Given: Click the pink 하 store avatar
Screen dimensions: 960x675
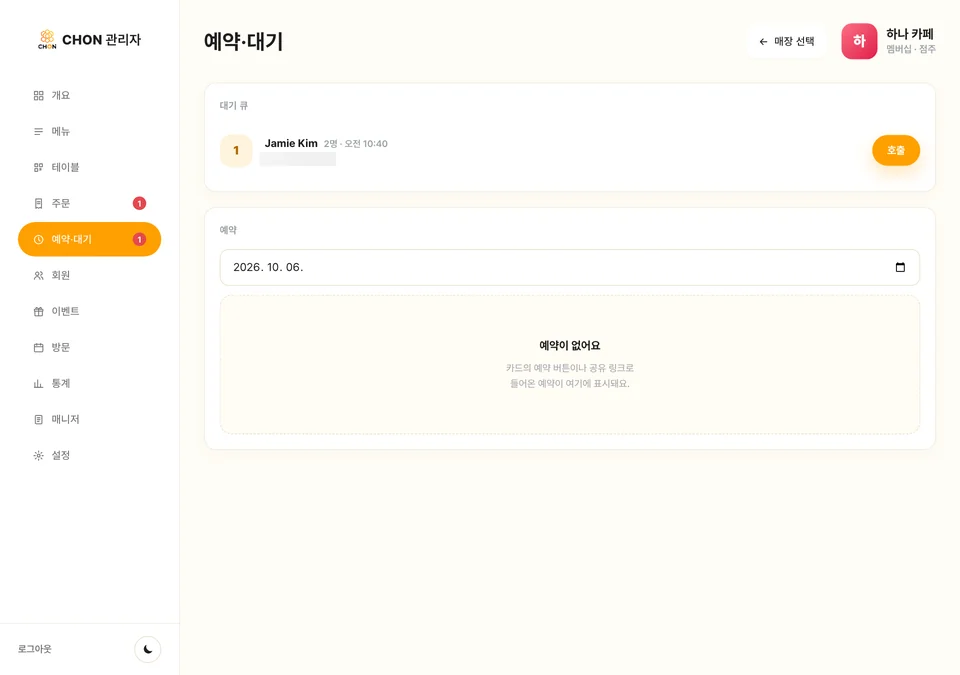Looking at the screenshot, I should tap(859, 41).
